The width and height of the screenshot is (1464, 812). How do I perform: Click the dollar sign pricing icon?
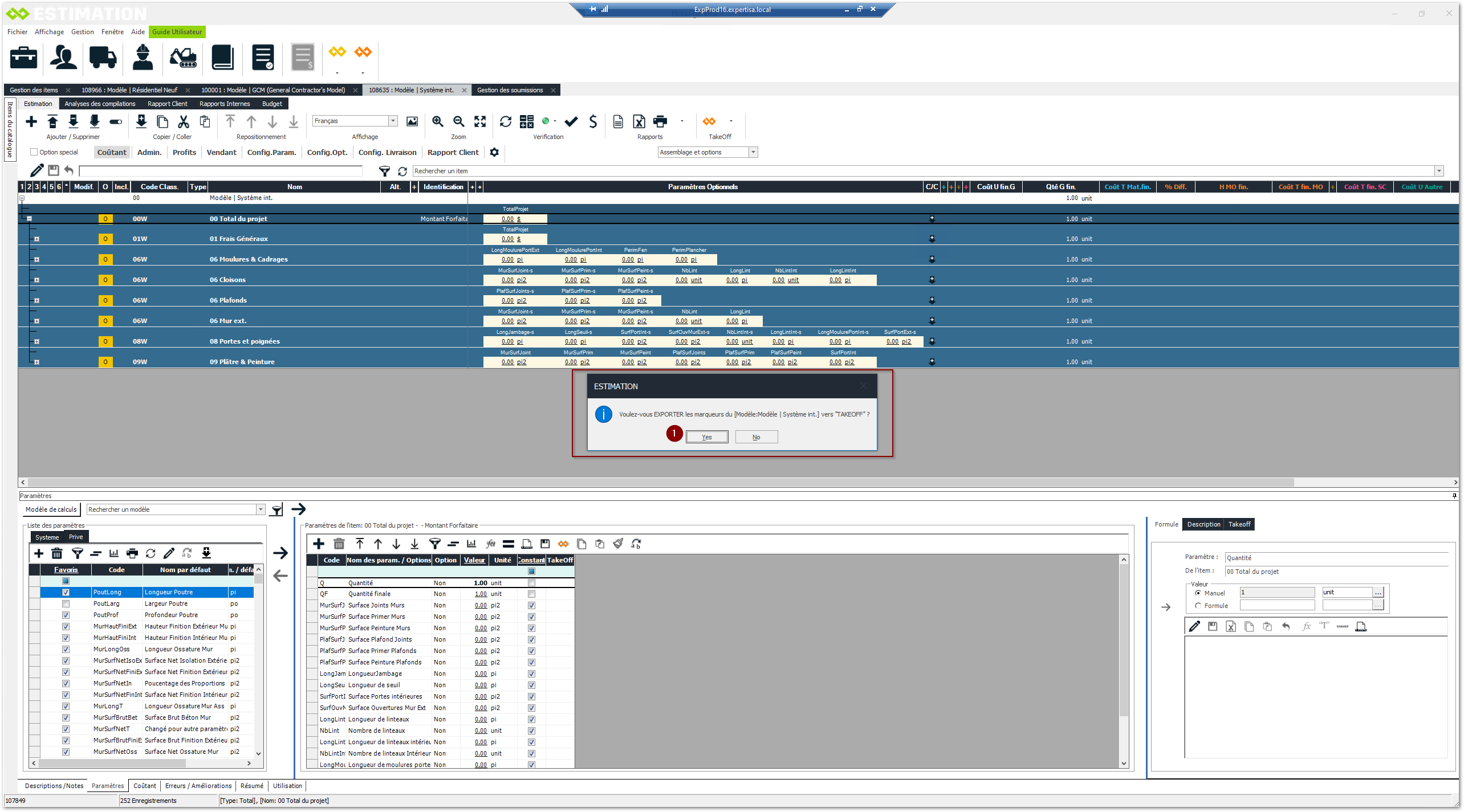pyautogui.click(x=593, y=121)
